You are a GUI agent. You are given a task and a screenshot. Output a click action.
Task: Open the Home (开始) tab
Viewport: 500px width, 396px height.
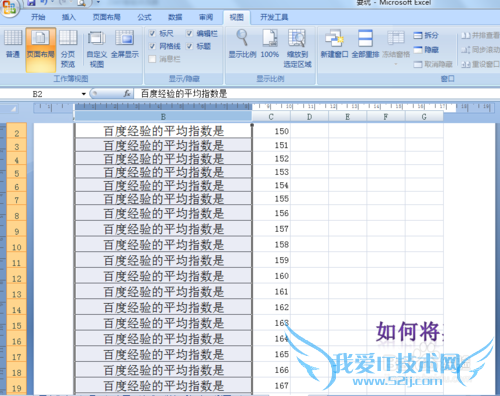[x=38, y=17]
